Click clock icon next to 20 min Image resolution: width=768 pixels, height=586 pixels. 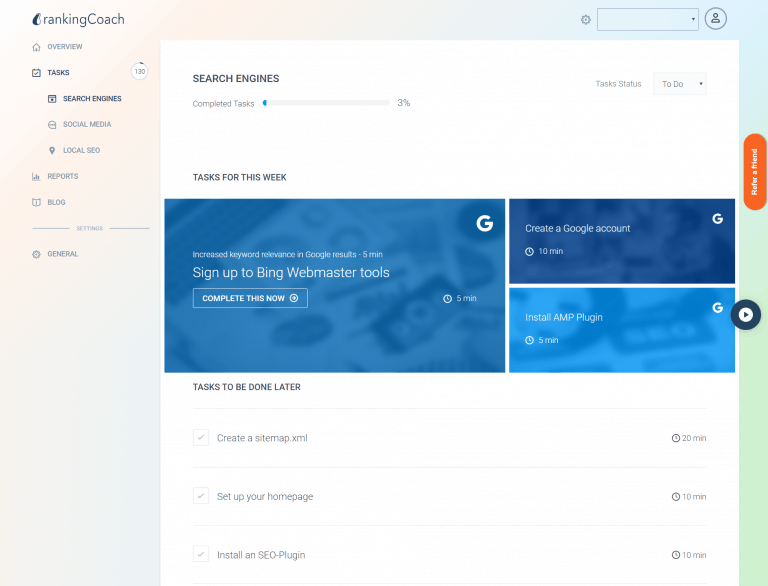click(675, 438)
